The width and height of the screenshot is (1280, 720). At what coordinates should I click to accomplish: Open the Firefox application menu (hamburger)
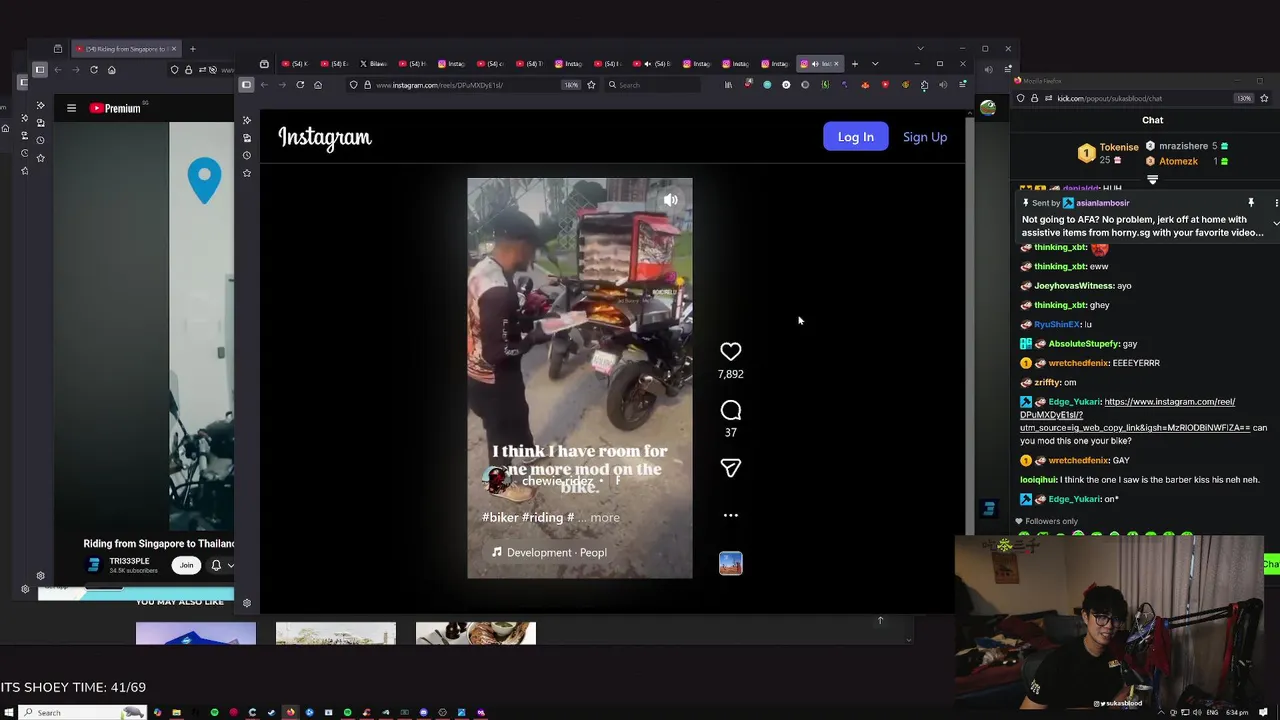point(962,85)
